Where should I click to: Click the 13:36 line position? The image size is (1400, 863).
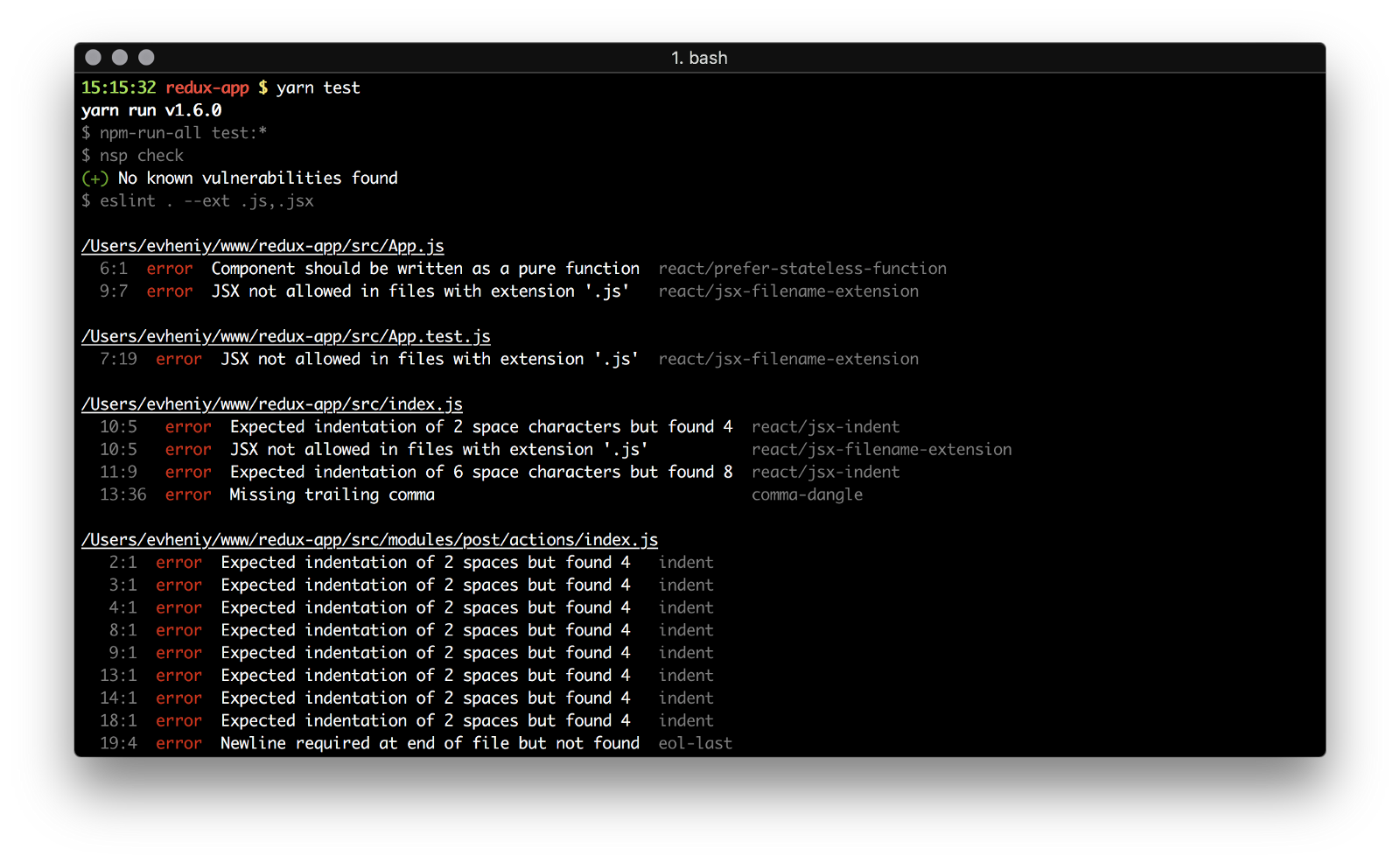[x=122, y=495]
